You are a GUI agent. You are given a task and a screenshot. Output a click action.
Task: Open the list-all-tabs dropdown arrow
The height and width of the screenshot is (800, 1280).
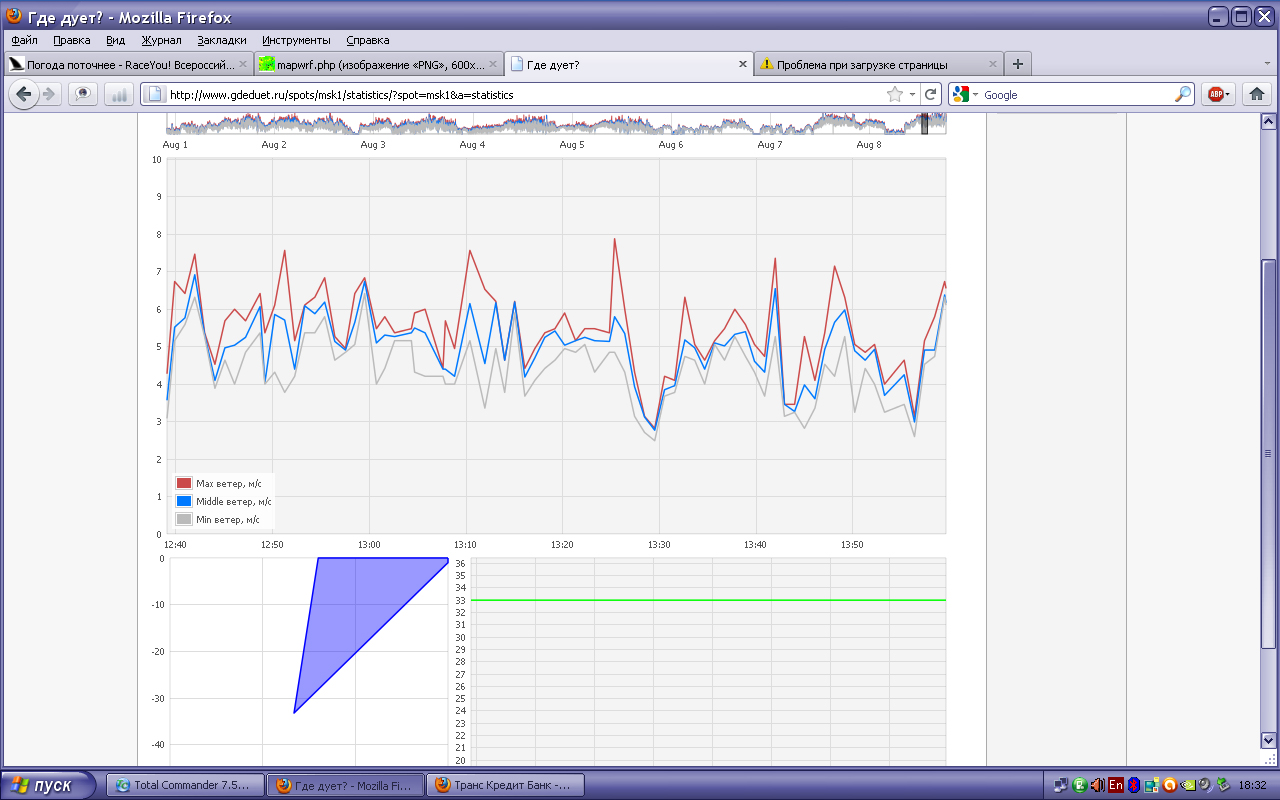pyautogui.click(x=1267, y=63)
